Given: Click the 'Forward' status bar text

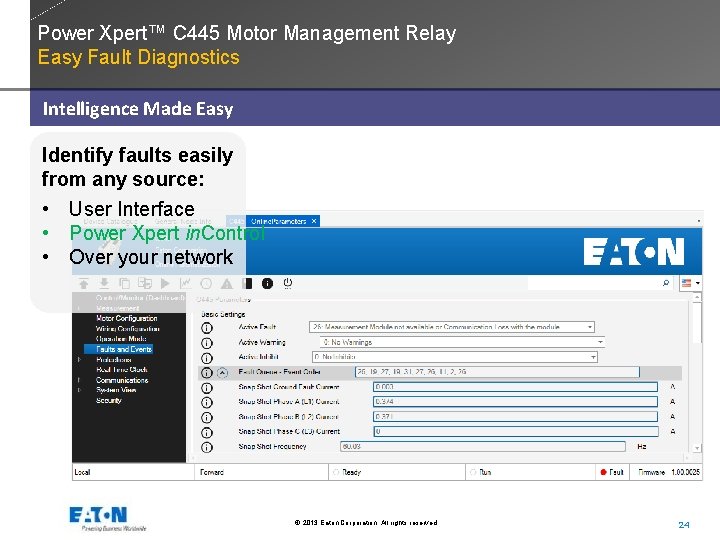Looking at the screenshot, I should (x=212, y=472).
